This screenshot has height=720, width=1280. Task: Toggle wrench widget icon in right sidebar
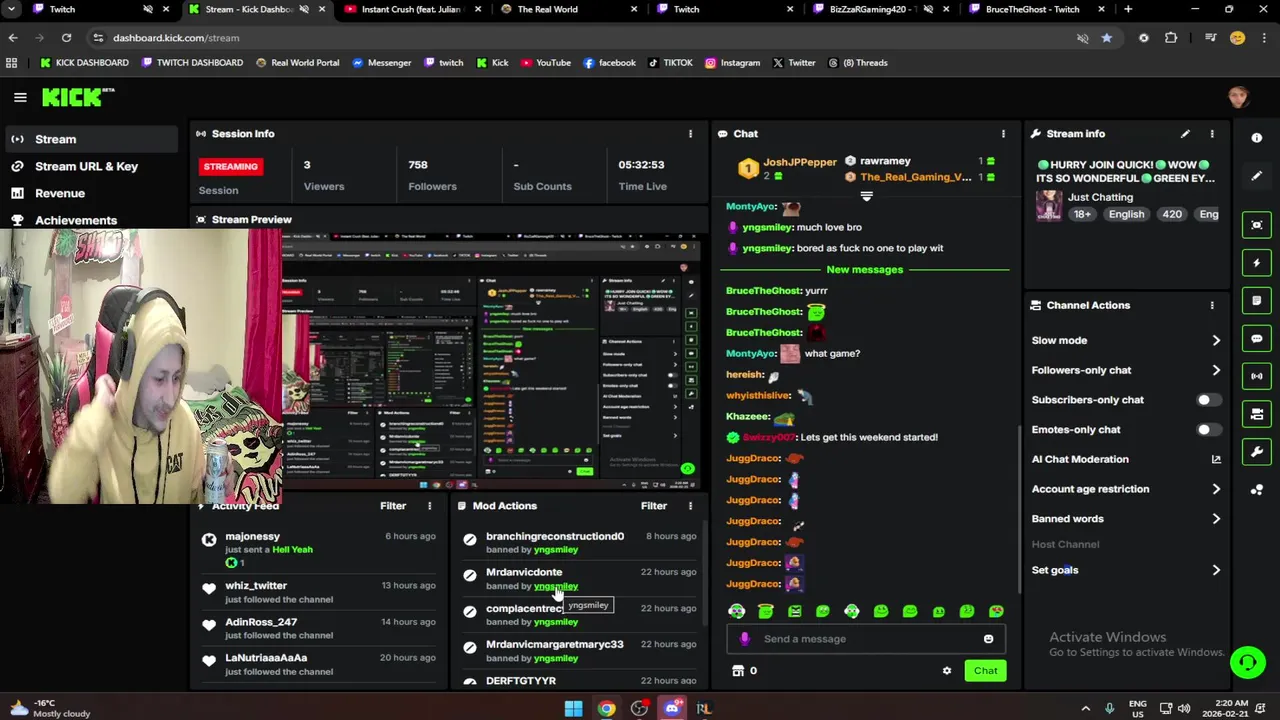pos(1257,452)
